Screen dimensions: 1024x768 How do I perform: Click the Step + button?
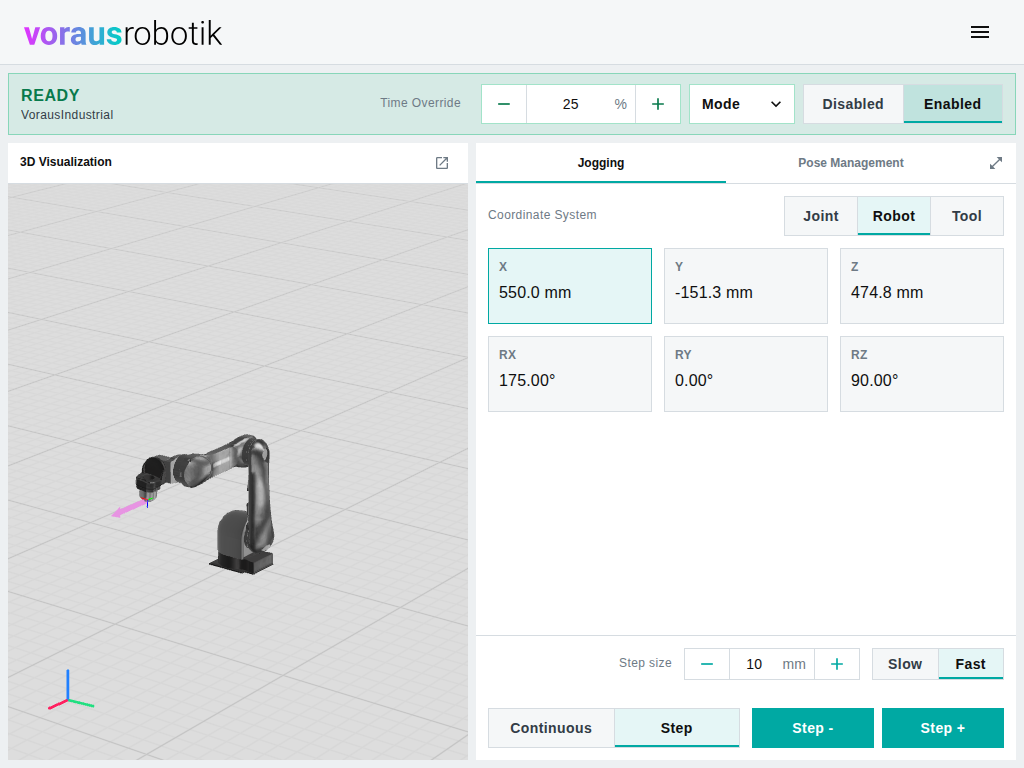pos(942,728)
